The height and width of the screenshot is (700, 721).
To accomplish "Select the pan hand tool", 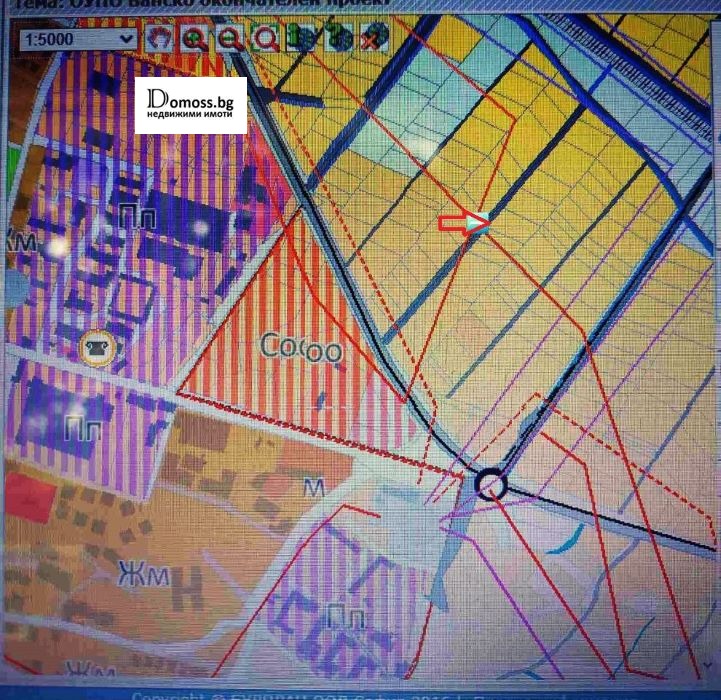I will click(x=160, y=38).
